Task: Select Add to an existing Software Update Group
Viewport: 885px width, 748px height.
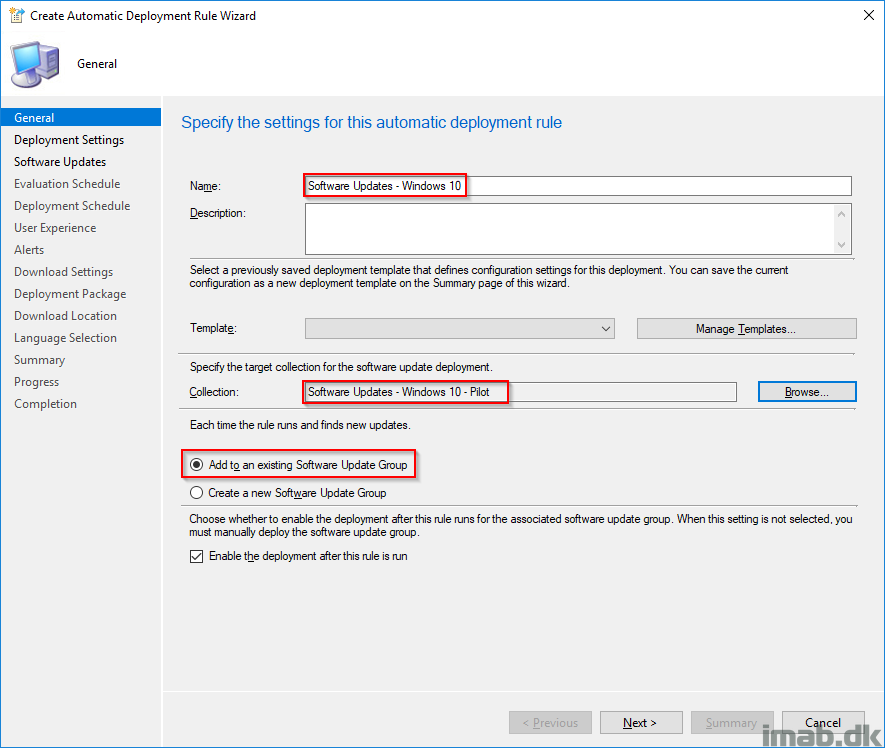Action: pos(299,465)
